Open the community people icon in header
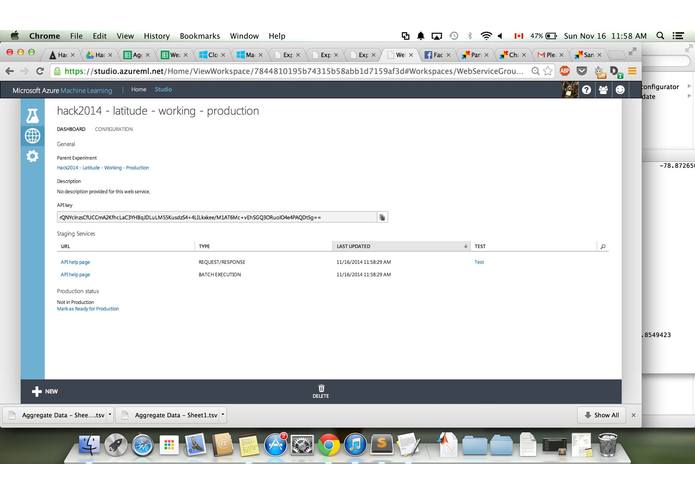The width and height of the screenshot is (695, 494). (603, 90)
